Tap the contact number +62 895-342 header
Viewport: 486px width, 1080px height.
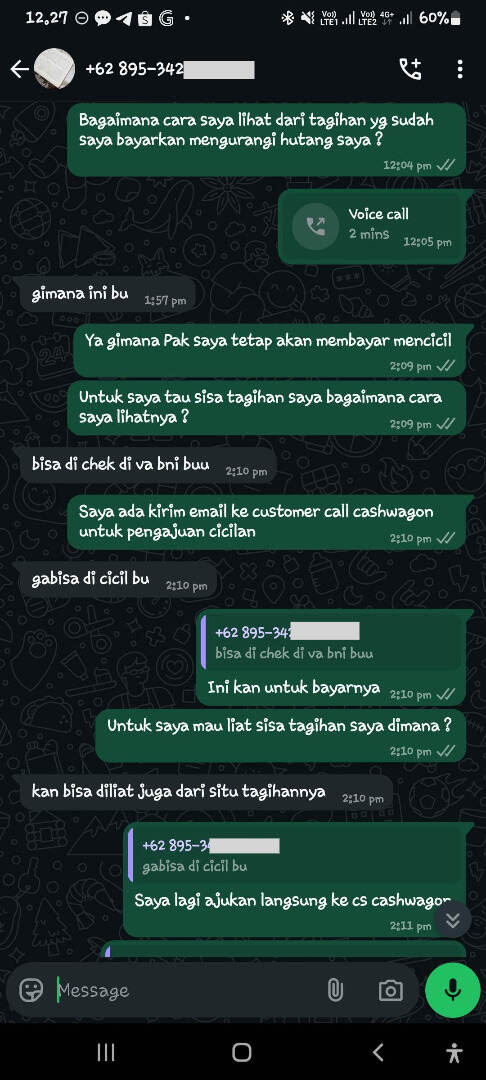tap(169, 69)
